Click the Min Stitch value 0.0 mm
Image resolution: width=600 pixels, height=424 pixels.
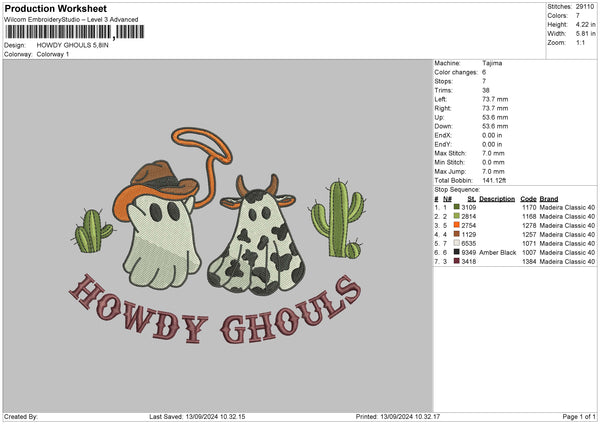point(493,163)
